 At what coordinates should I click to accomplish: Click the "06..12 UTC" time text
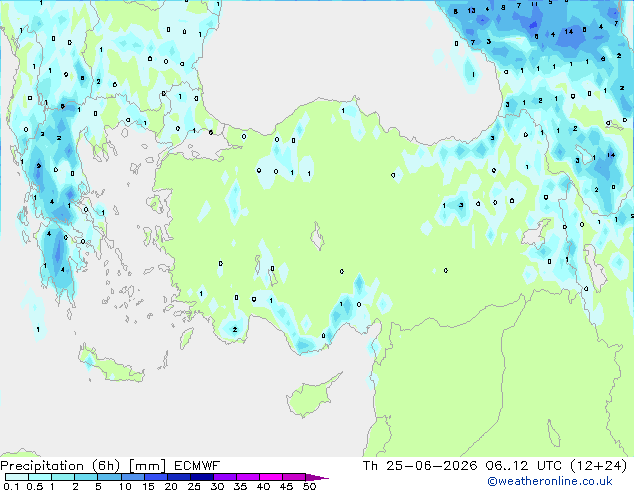(x=524, y=466)
